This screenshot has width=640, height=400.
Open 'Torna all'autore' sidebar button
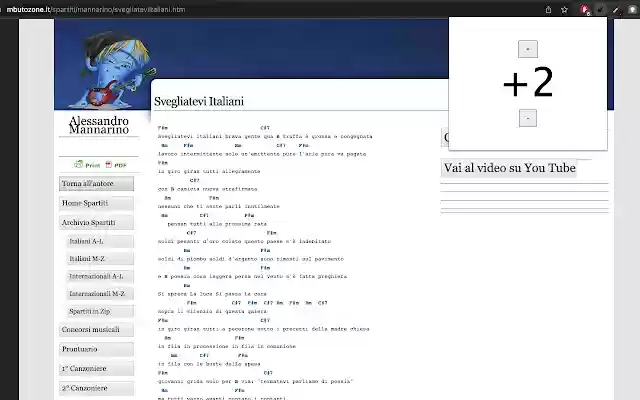coord(96,184)
